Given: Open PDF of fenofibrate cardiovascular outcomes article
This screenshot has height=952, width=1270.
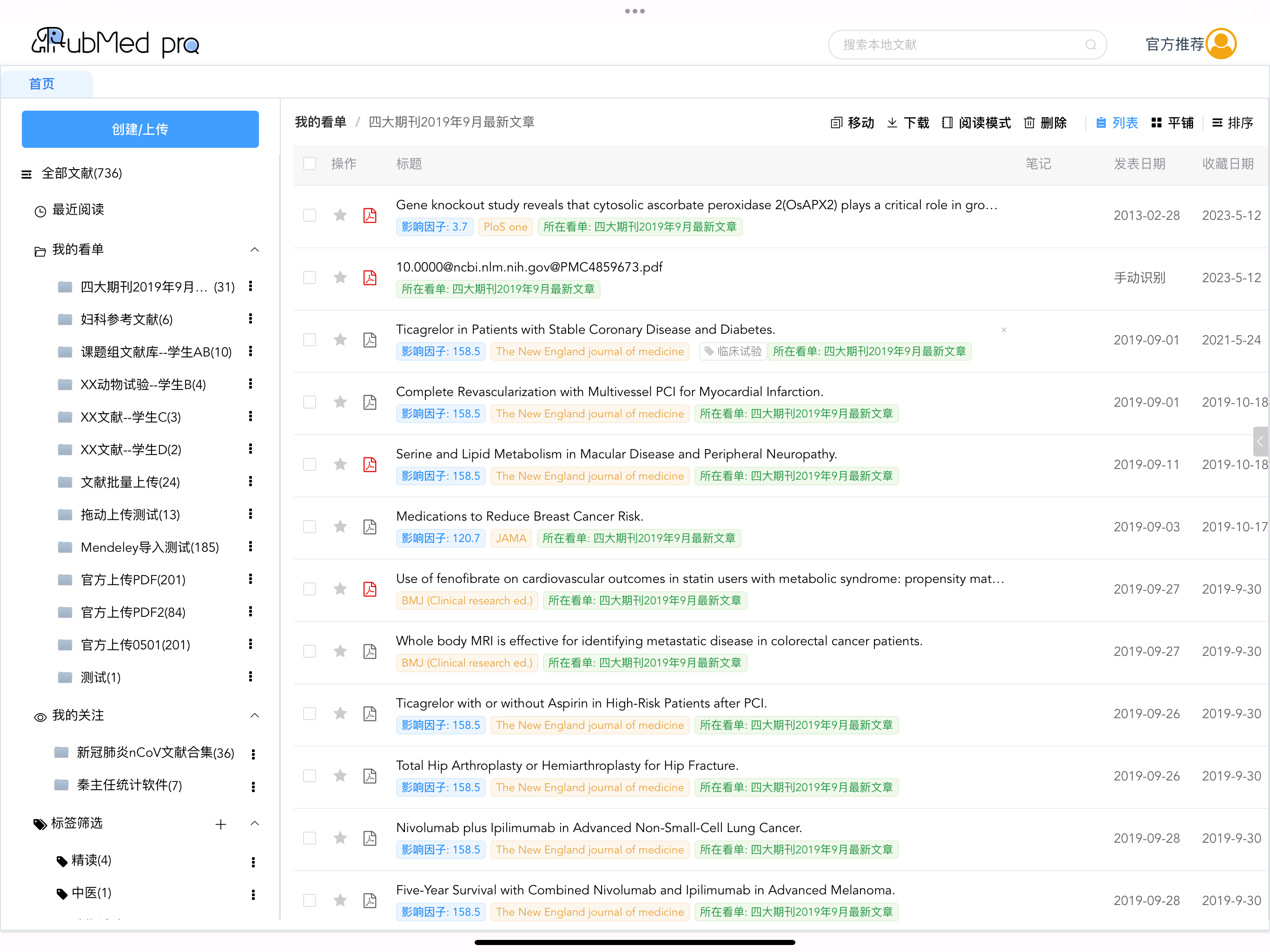Looking at the screenshot, I should [x=370, y=589].
